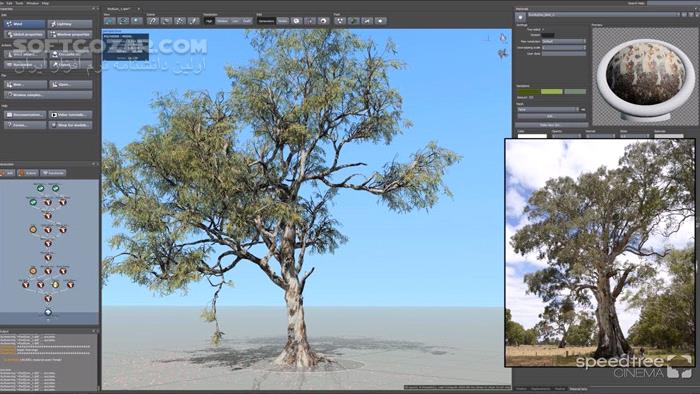This screenshot has height=394, width=700.
Task: Select the top-right green checkmark node
Action: [55, 188]
